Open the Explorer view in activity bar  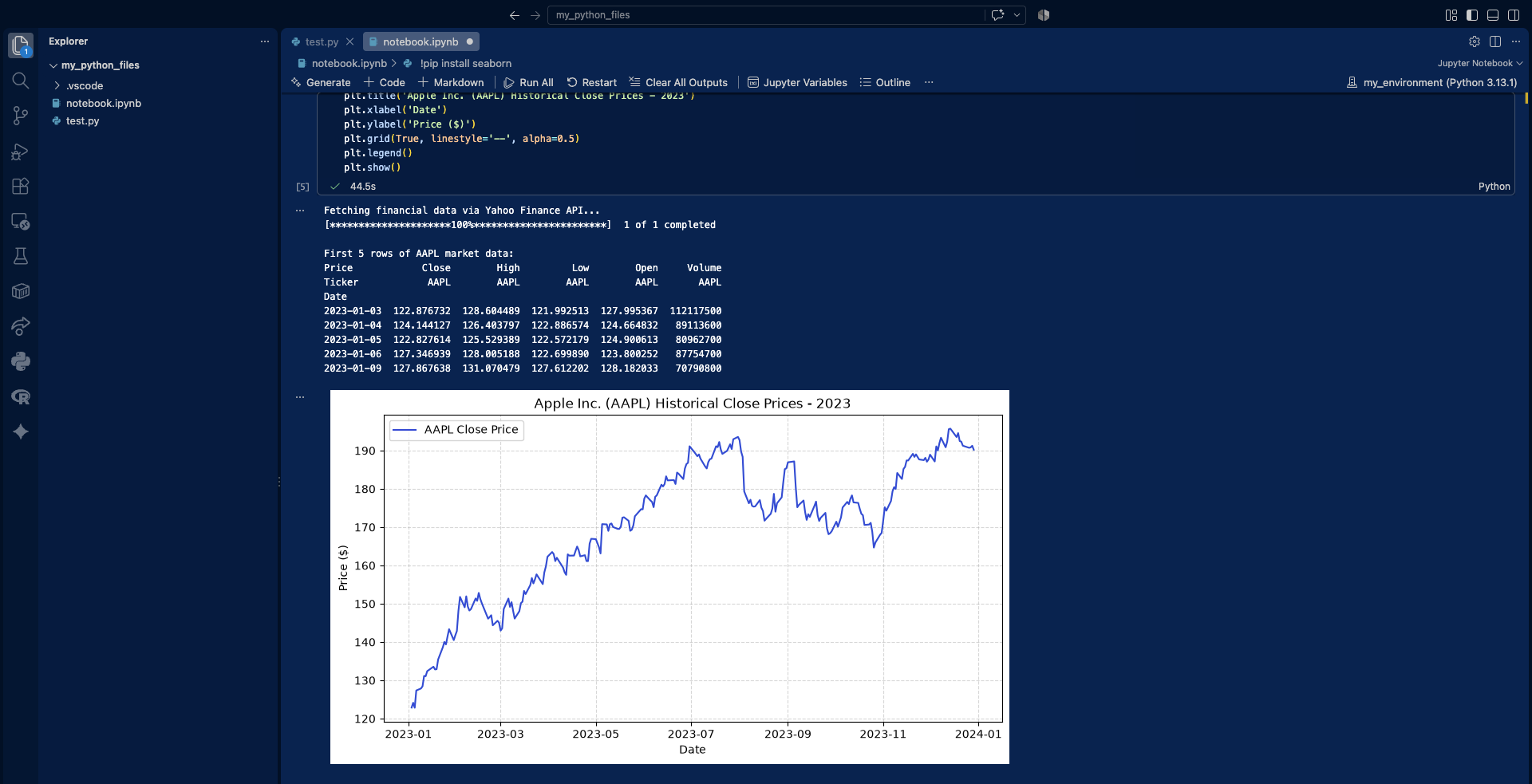tap(21, 45)
